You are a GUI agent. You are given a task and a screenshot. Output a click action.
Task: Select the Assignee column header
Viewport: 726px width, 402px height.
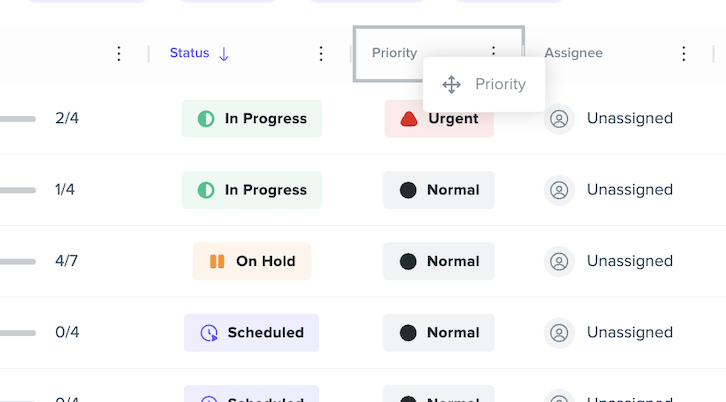pos(573,53)
